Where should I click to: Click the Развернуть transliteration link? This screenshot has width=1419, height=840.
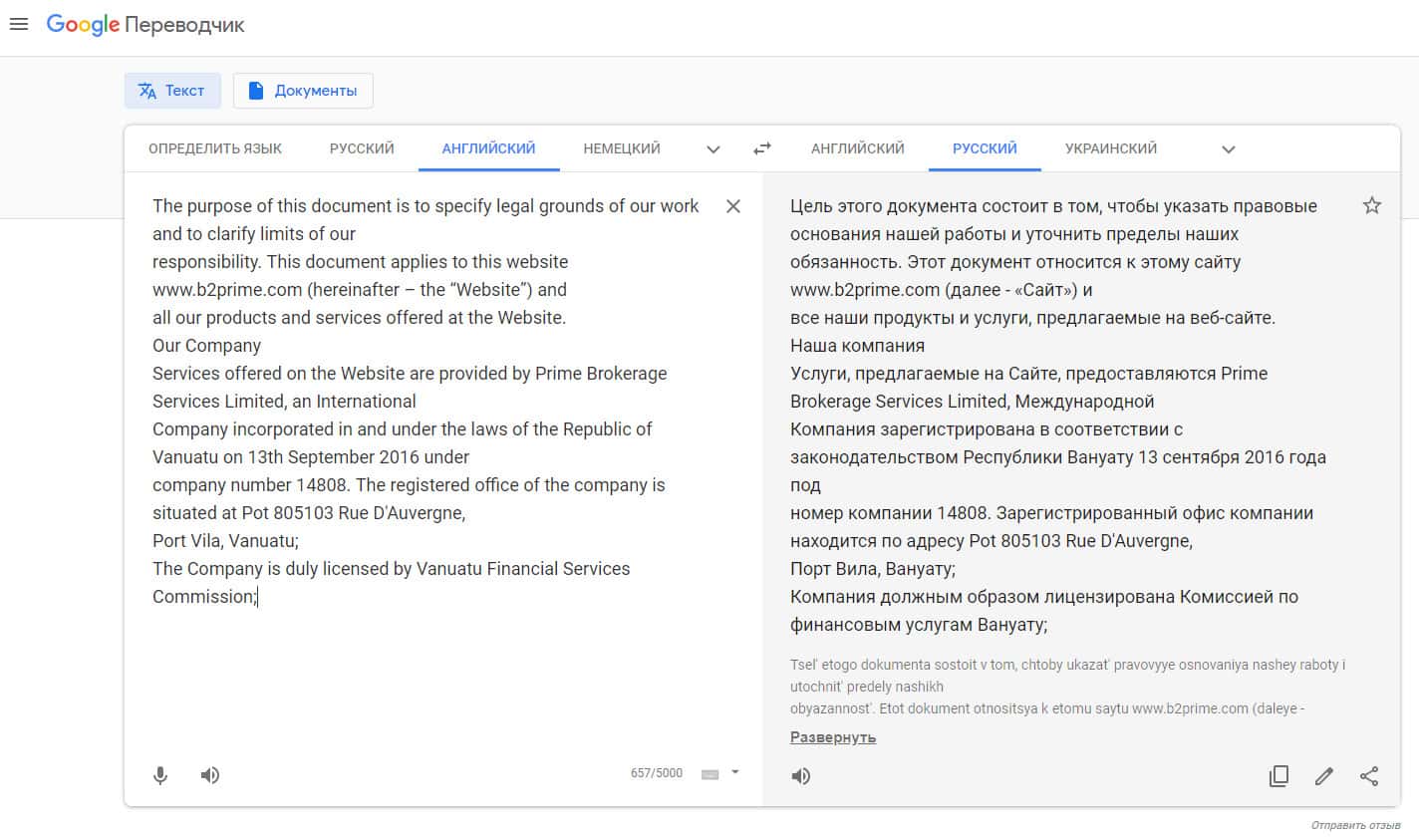(833, 737)
